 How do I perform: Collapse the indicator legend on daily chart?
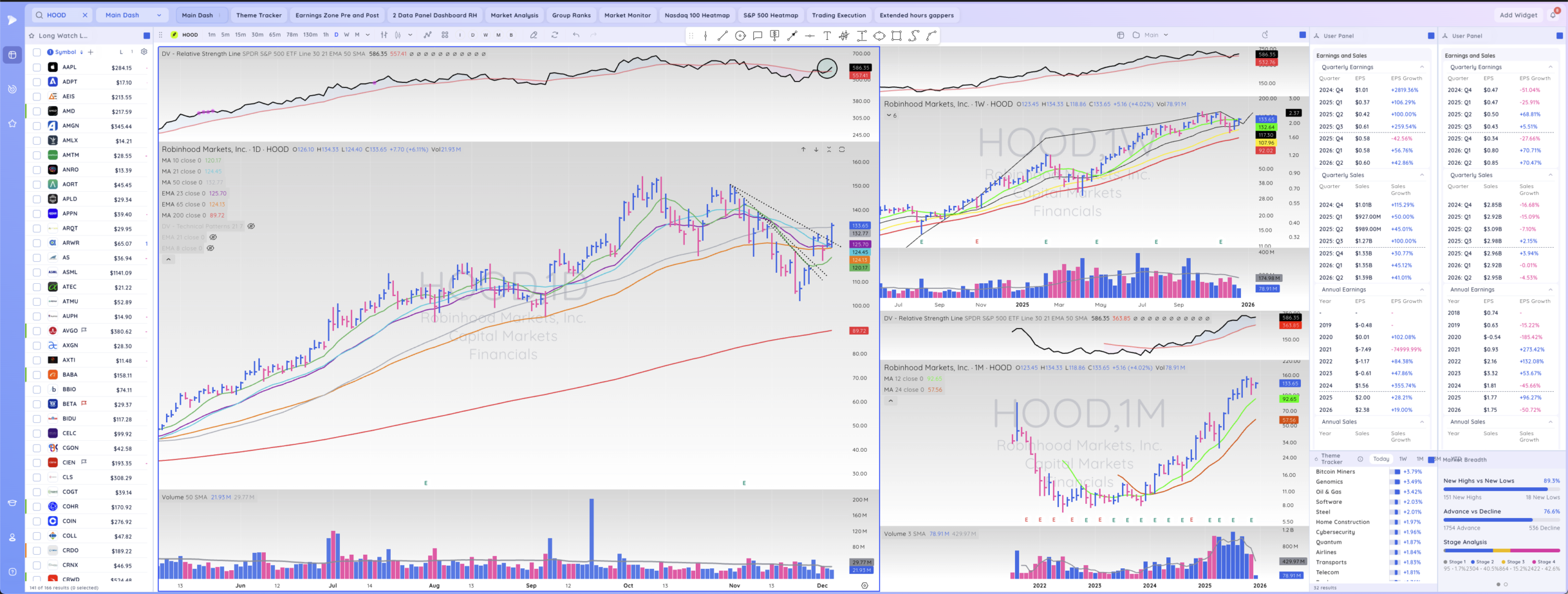tap(168, 259)
